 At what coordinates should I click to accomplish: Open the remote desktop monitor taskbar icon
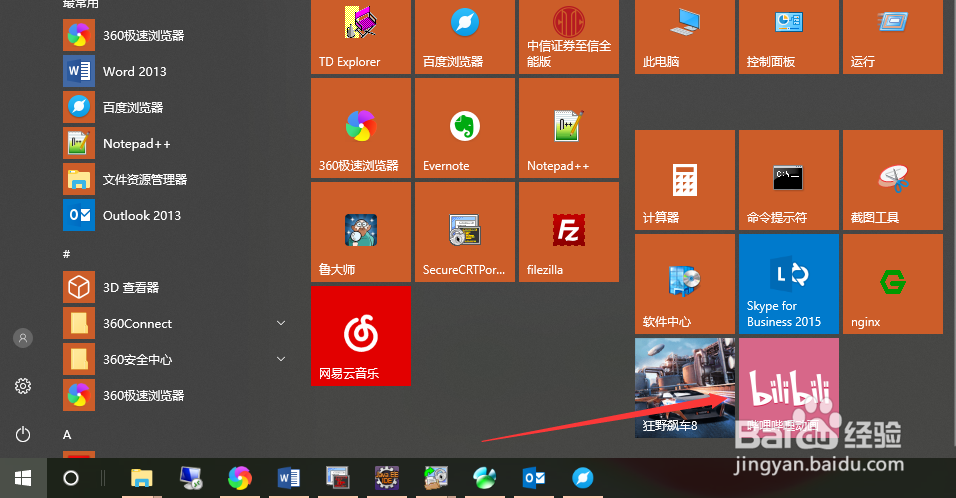191,478
